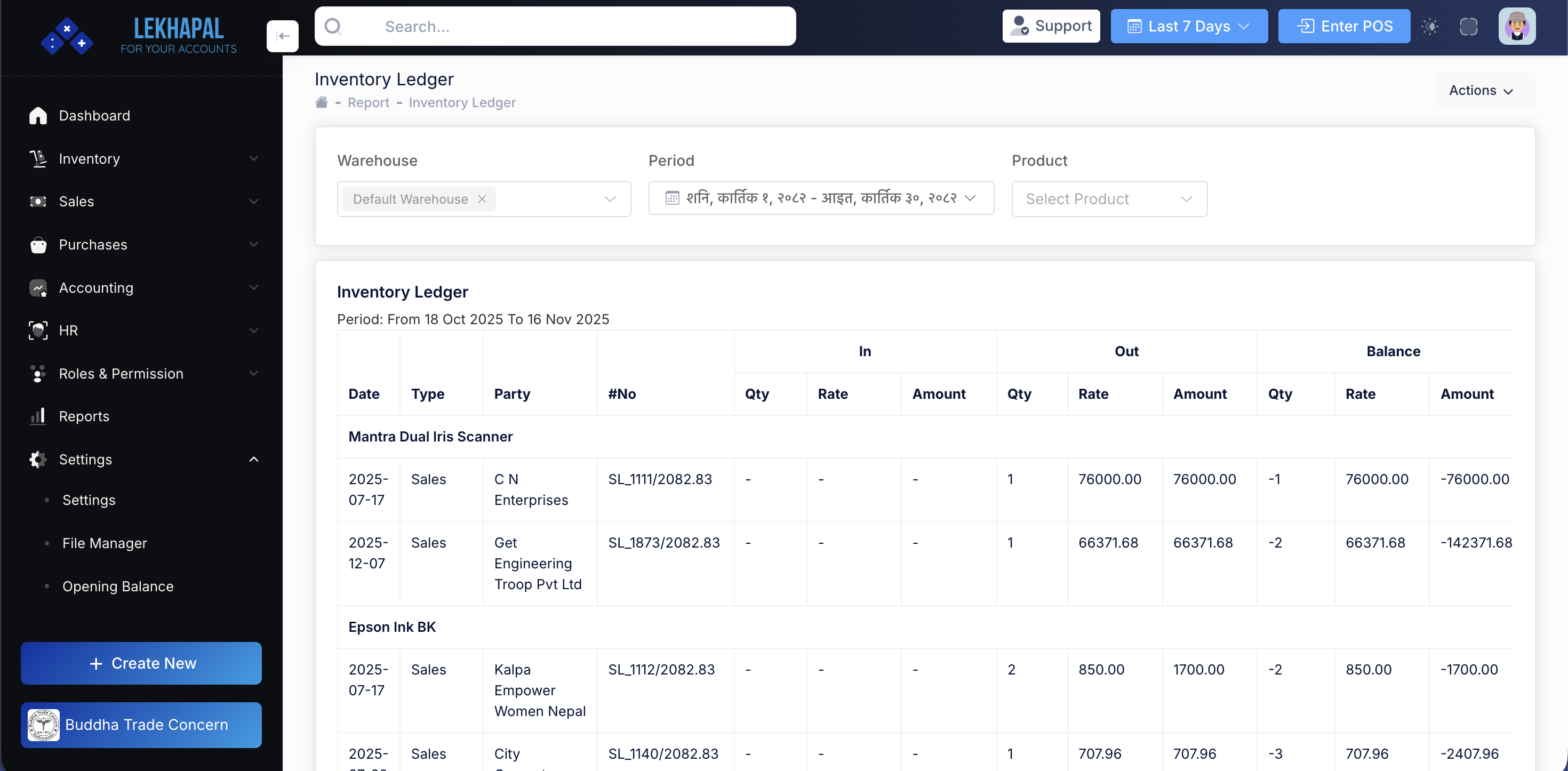
Task: Click the fullscreen toggle icon
Action: [x=1468, y=26]
